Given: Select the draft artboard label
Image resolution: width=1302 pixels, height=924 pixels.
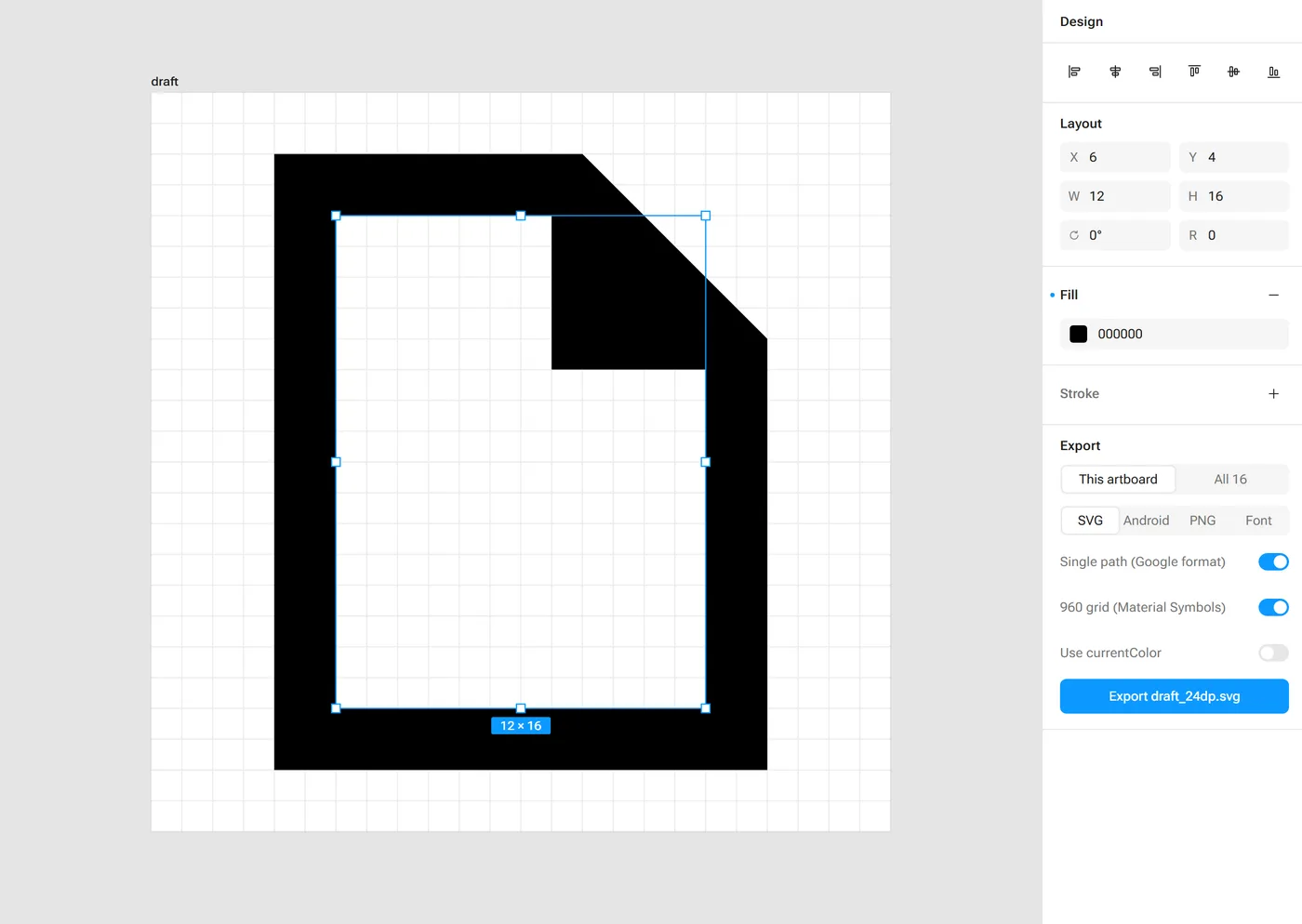Looking at the screenshot, I should 165,82.
